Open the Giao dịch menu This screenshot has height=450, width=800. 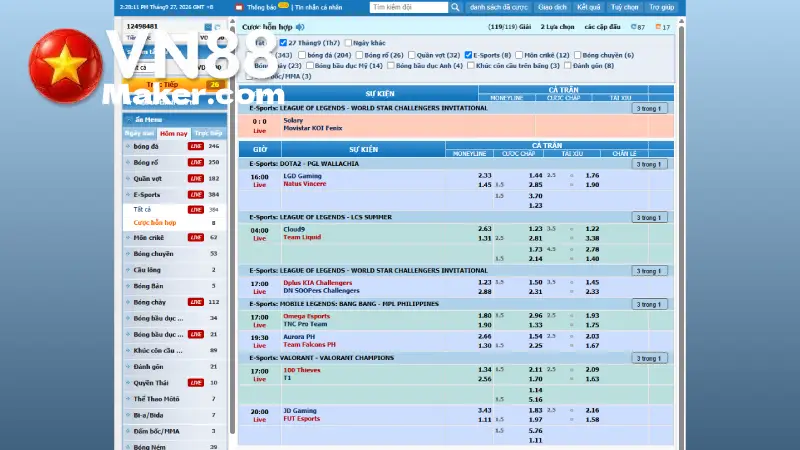552,7
